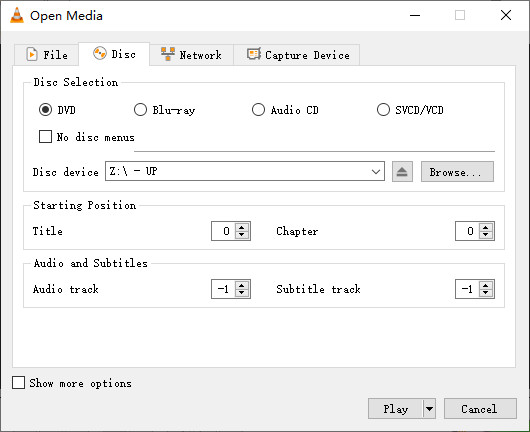Click the Play button
530x432 pixels.
(395, 409)
